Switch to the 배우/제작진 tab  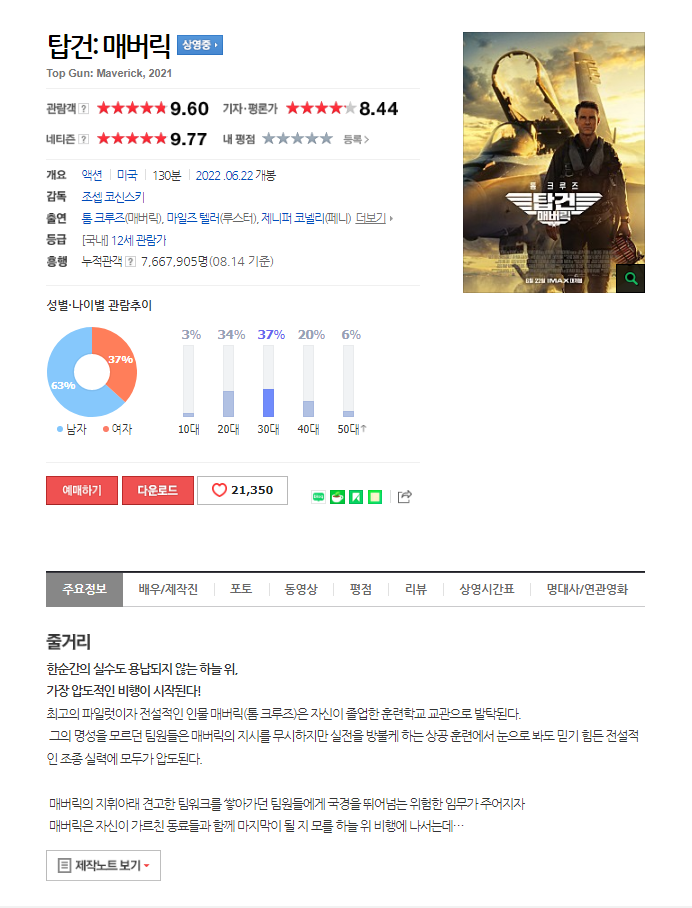(168, 589)
